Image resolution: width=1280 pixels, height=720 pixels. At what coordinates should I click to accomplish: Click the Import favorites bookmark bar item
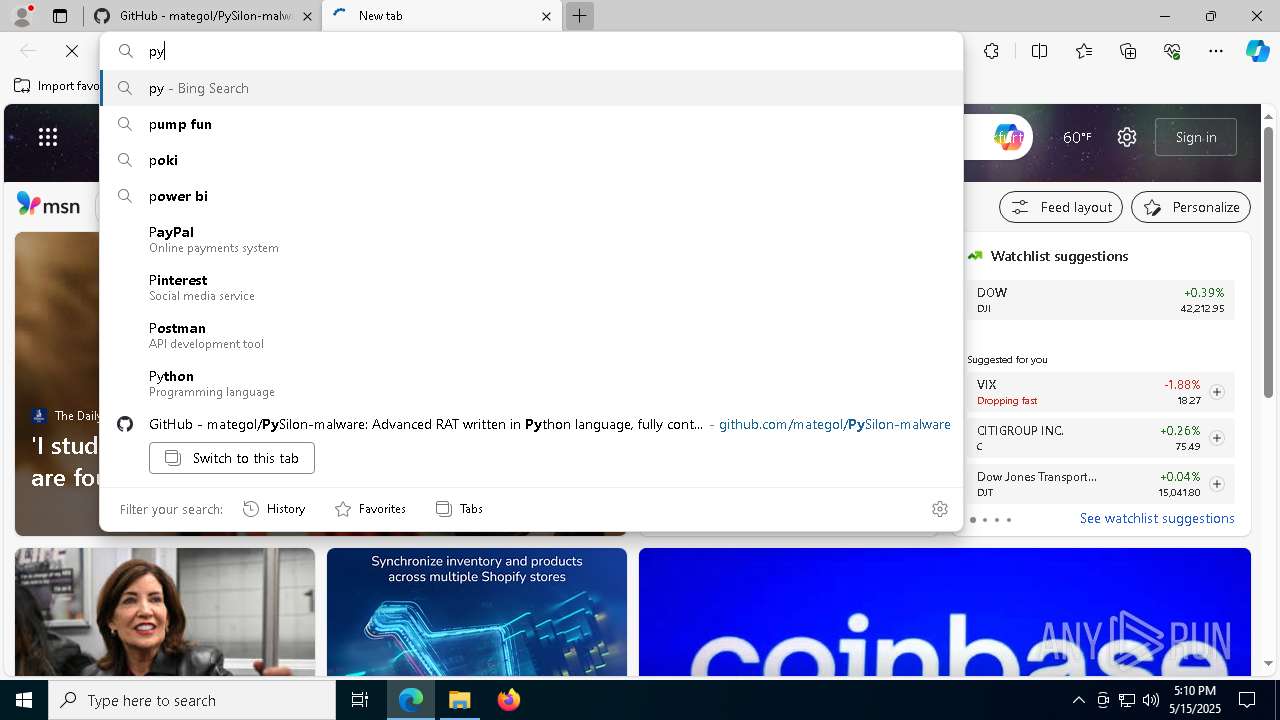coord(57,86)
